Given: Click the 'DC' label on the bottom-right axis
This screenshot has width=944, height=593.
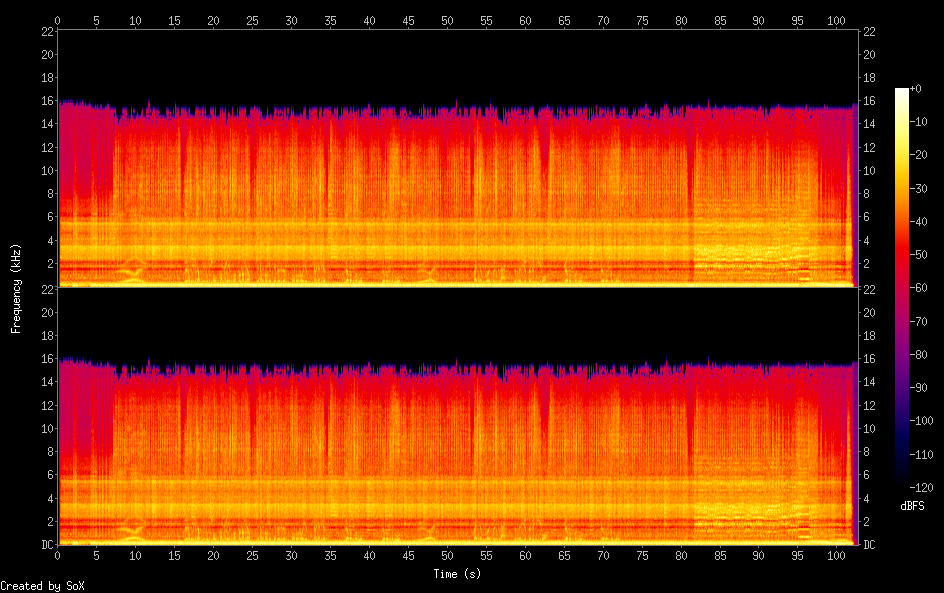Looking at the screenshot, I should (869, 545).
